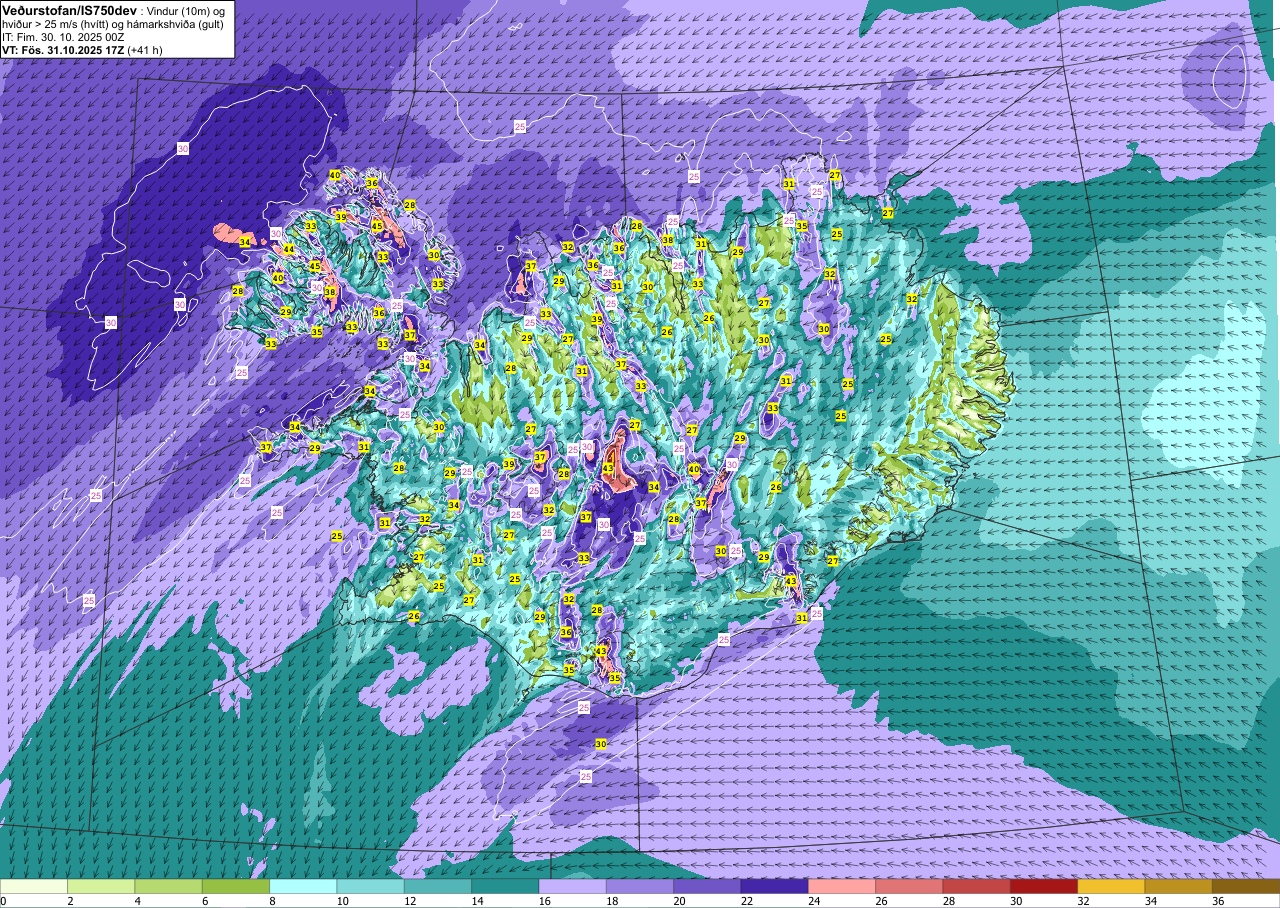The width and height of the screenshot is (1280, 908).
Task: Select the 14–16 dark teal legend swatch
Action: click(505, 886)
